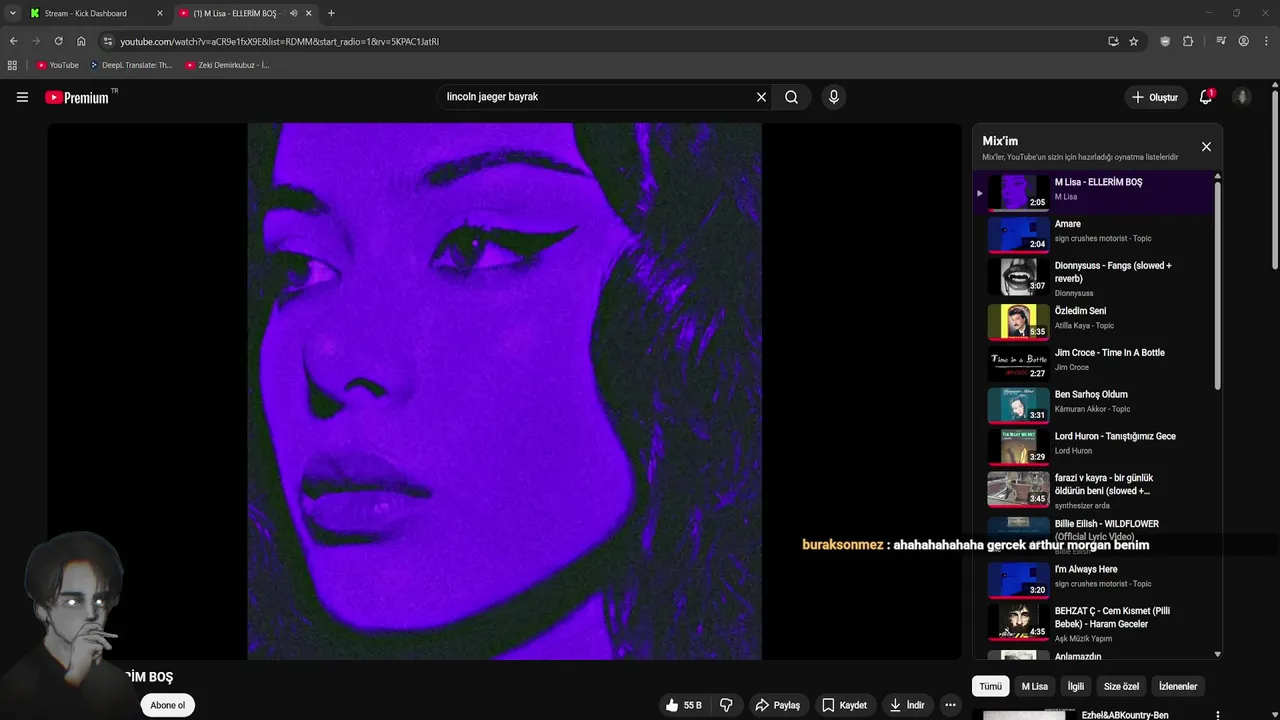Screen dimensions: 1280x720
Task: Play farazi v kayra - bir günlük
Action: click(1096, 489)
